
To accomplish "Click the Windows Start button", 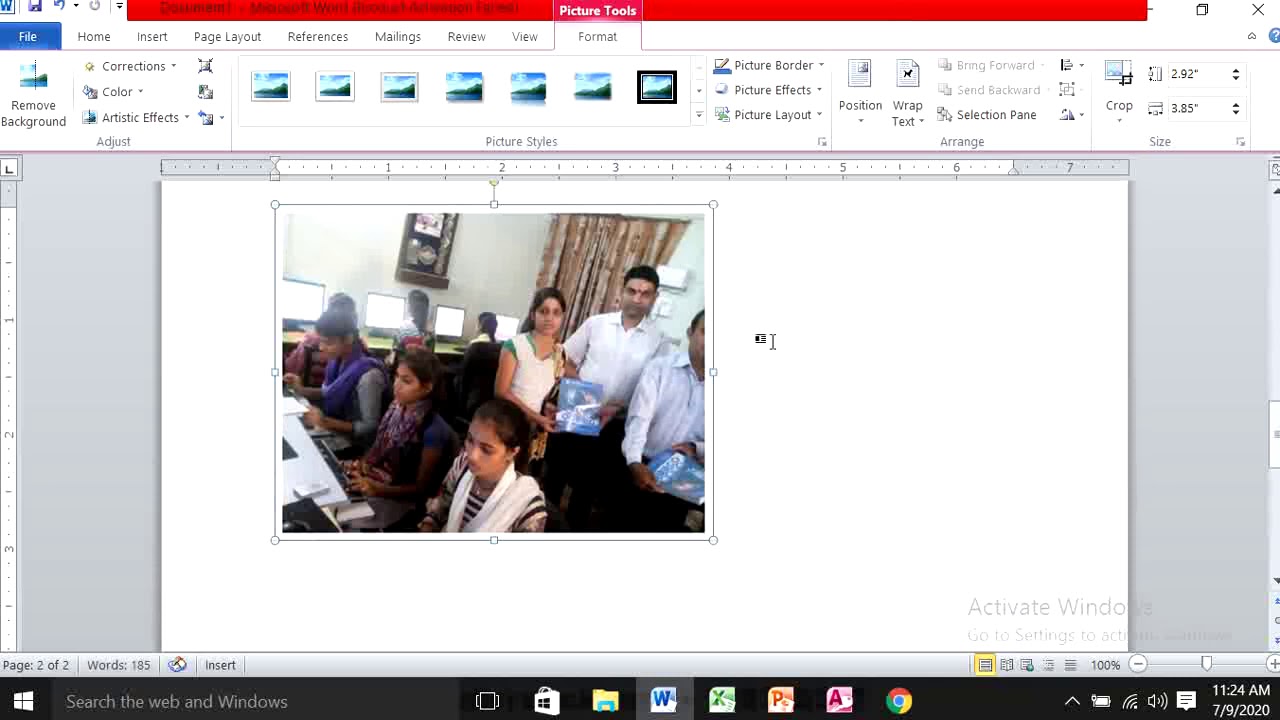I will 24,701.
